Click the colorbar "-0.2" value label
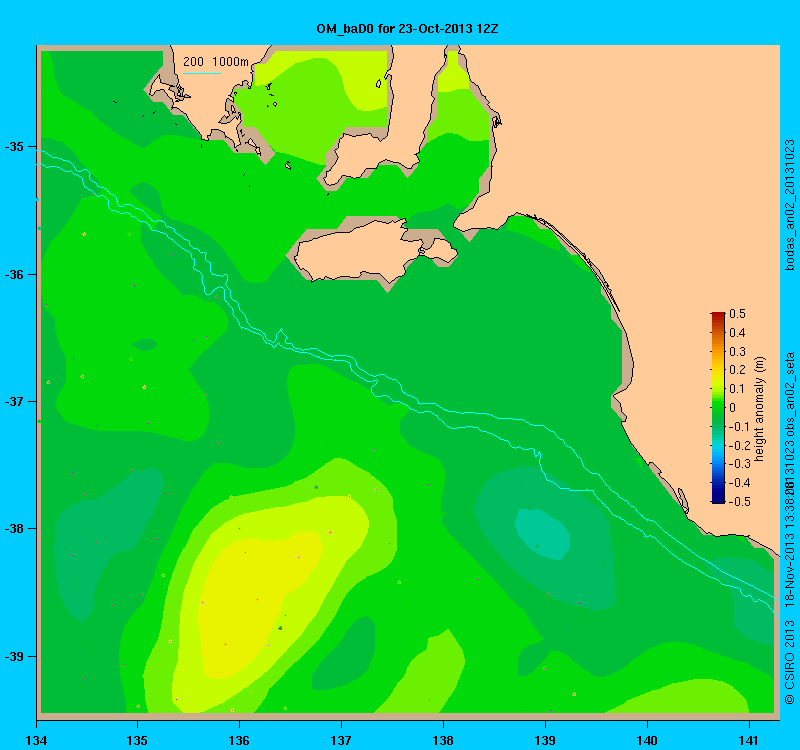The height and width of the screenshot is (750, 800). click(x=739, y=445)
